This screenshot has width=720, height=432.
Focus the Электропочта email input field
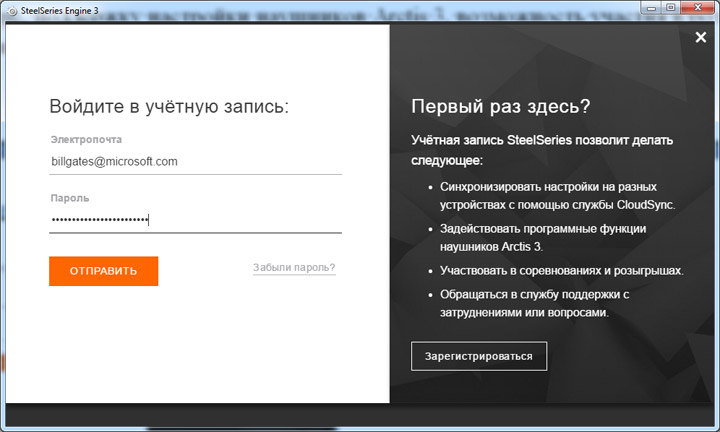[195, 162]
